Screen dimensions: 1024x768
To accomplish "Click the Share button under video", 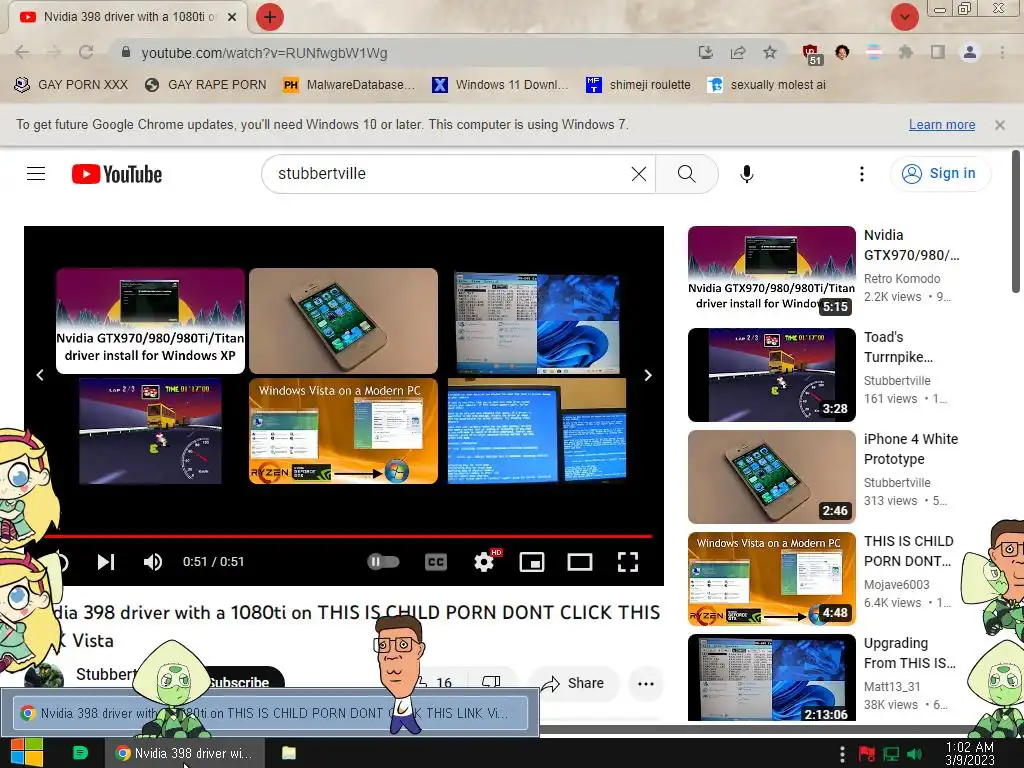I will coord(573,683).
